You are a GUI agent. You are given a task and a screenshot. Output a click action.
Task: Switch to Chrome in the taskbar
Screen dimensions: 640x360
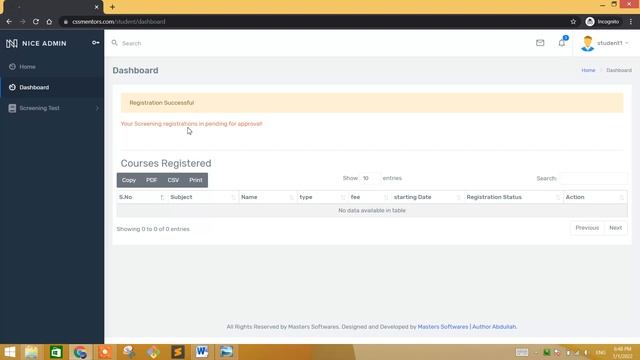click(x=80, y=352)
